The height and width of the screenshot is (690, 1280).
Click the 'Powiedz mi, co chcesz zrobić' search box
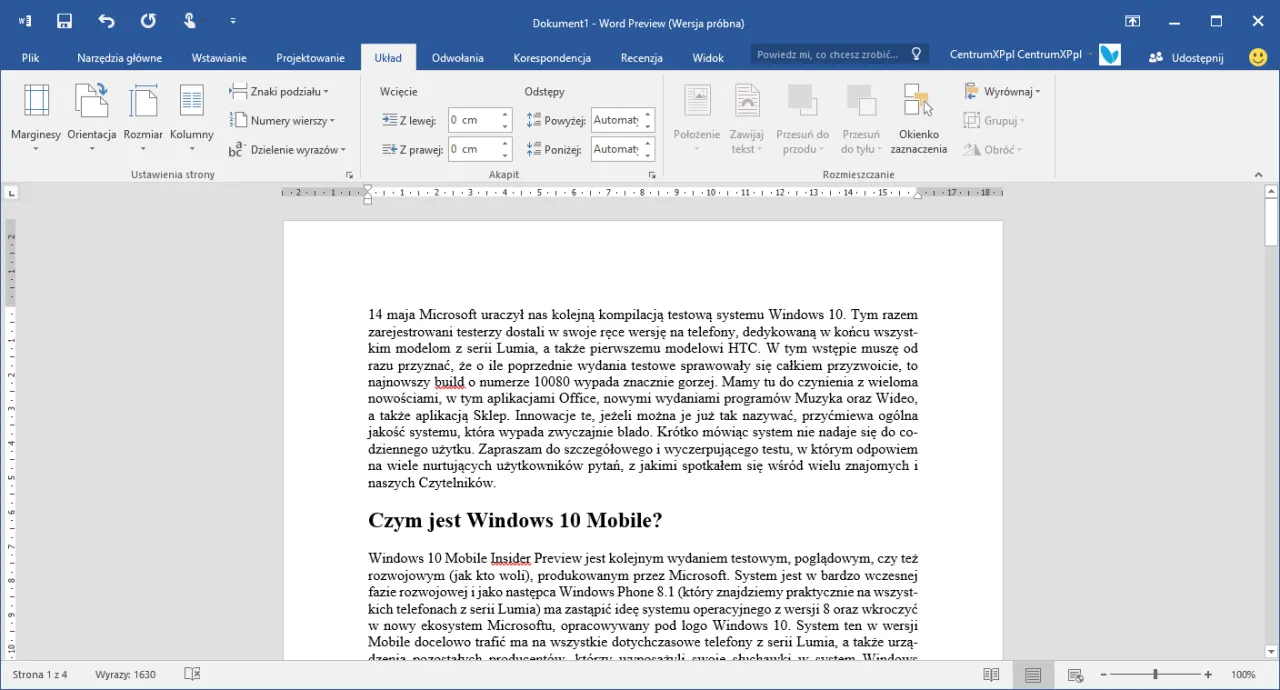[x=839, y=54]
